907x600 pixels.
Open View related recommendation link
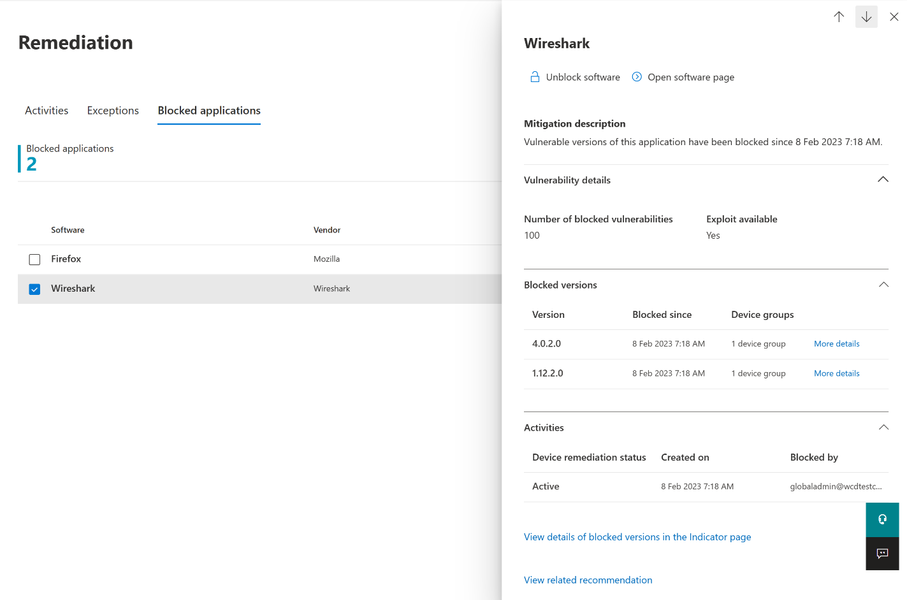pyautogui.click(x=588, y=580)
